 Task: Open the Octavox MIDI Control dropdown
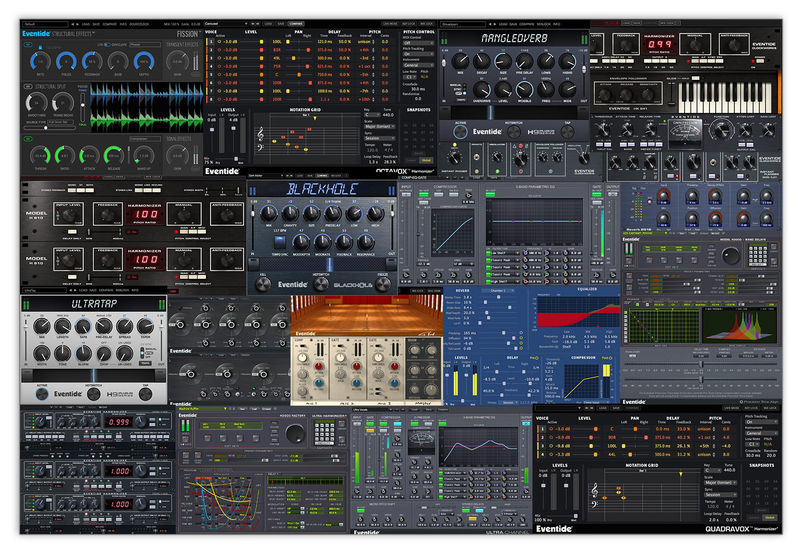[418, 42]
